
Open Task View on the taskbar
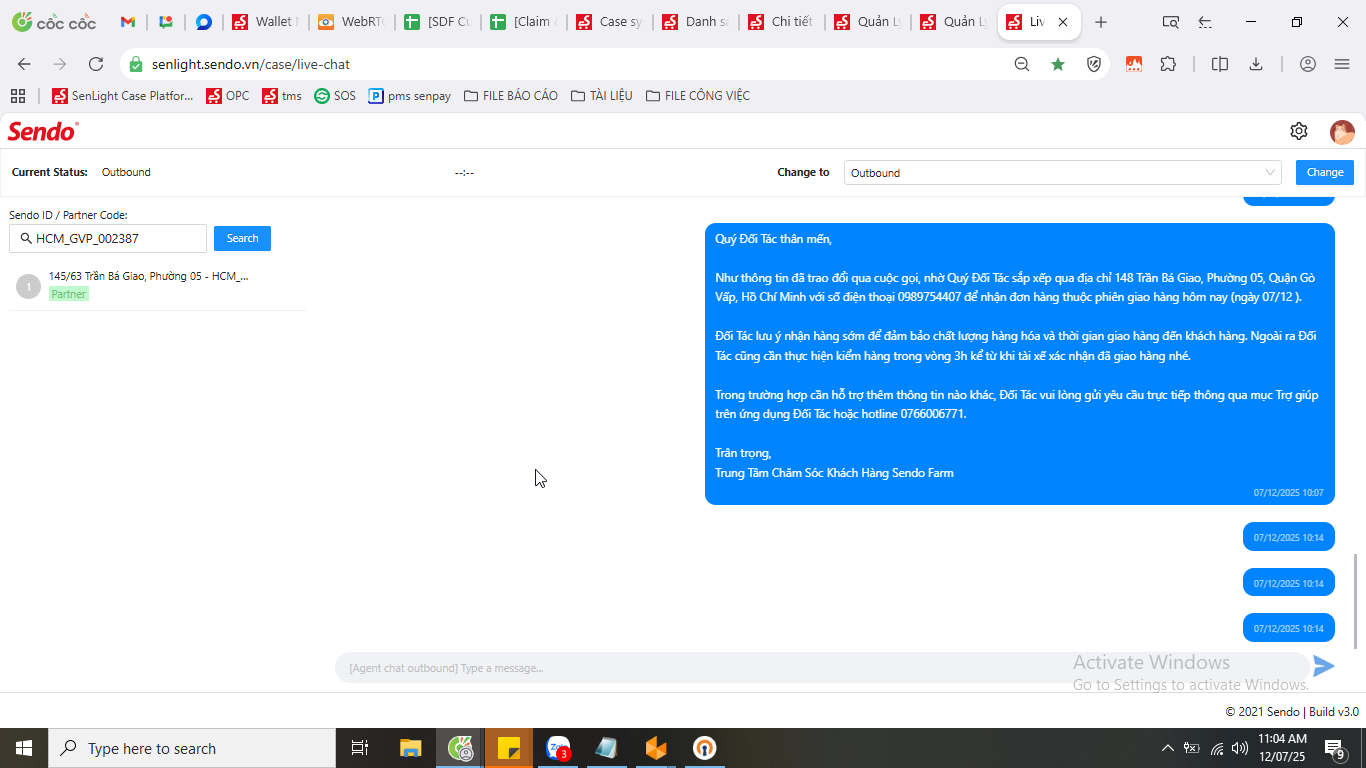pyautogui.click(x=360, y=748)
